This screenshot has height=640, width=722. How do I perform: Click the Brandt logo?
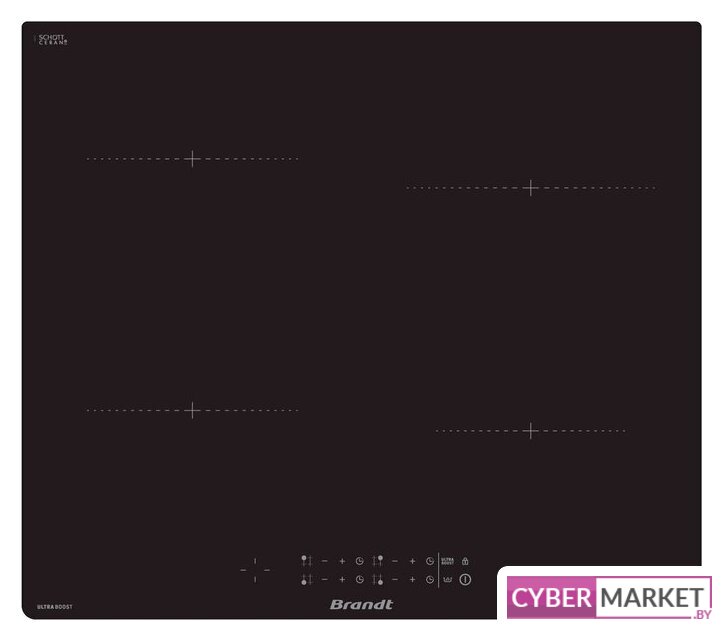361,605
